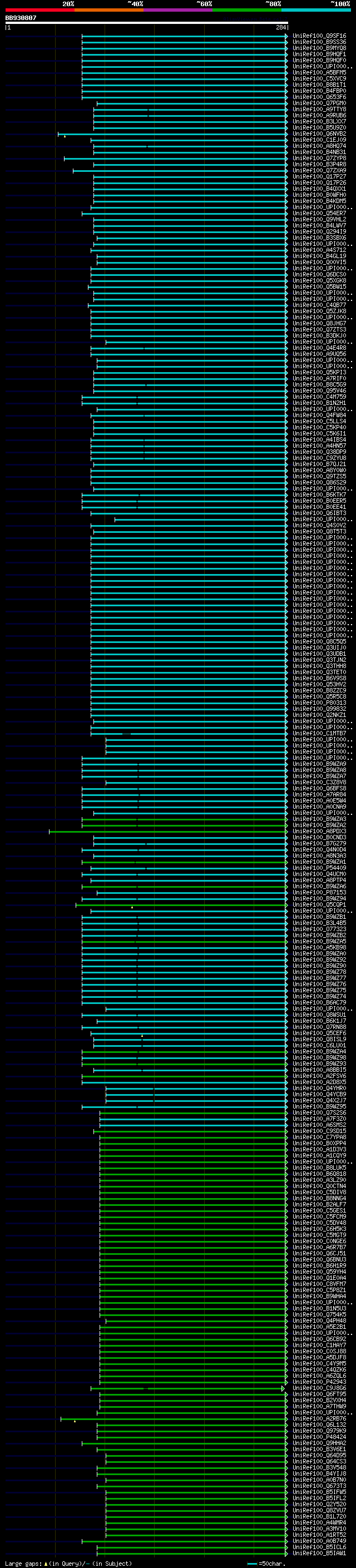
Task: Select hit UniRef100_A5KB98
Action: click(319, 947)
